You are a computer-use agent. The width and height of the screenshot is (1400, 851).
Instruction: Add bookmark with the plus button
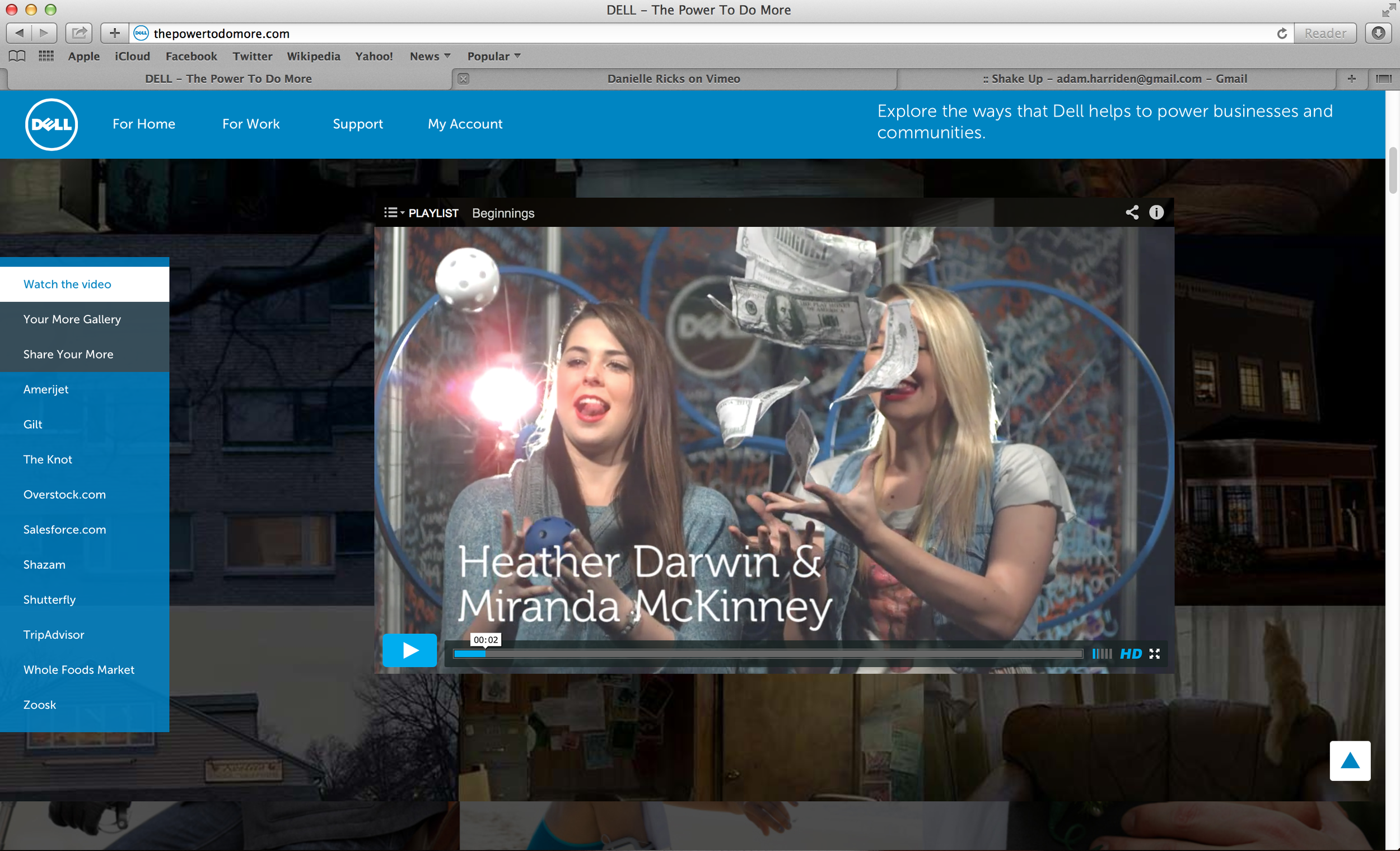click(x=115, y=33)
